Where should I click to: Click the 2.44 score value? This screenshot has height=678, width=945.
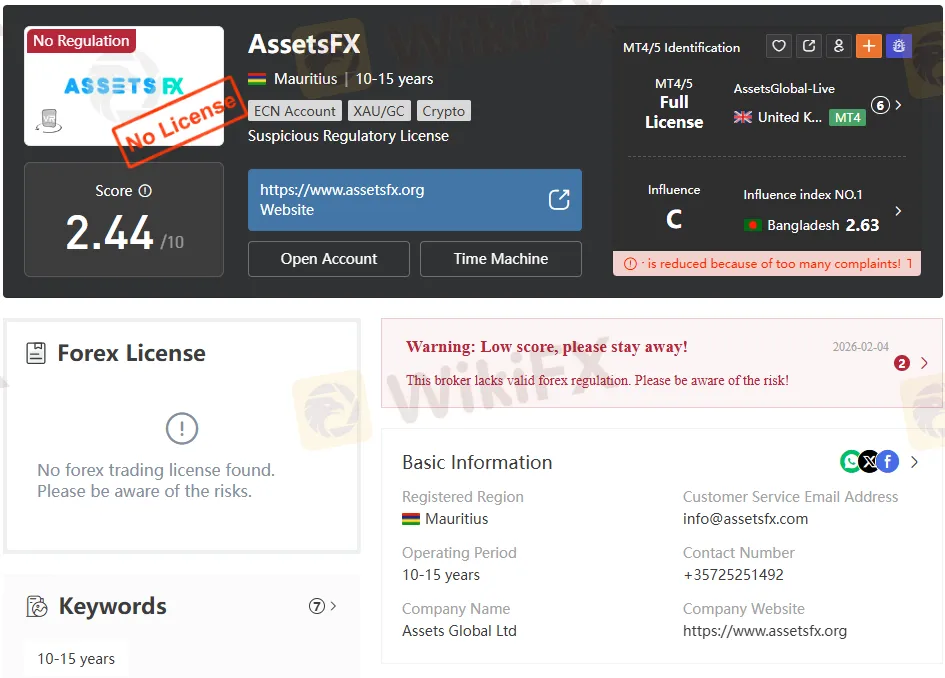point(109,233)
